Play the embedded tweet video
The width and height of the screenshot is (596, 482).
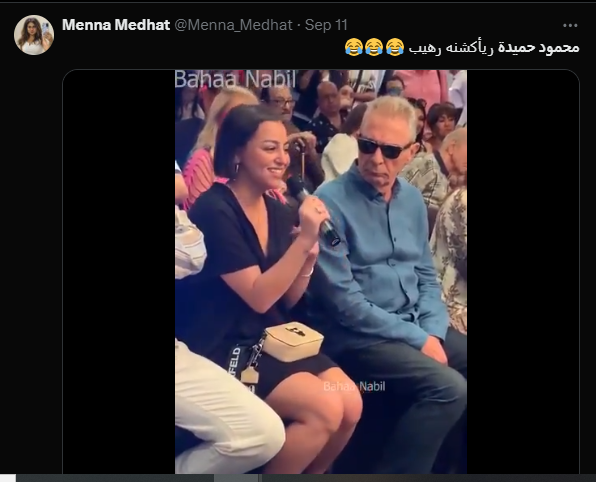click(x=321, y=271)
